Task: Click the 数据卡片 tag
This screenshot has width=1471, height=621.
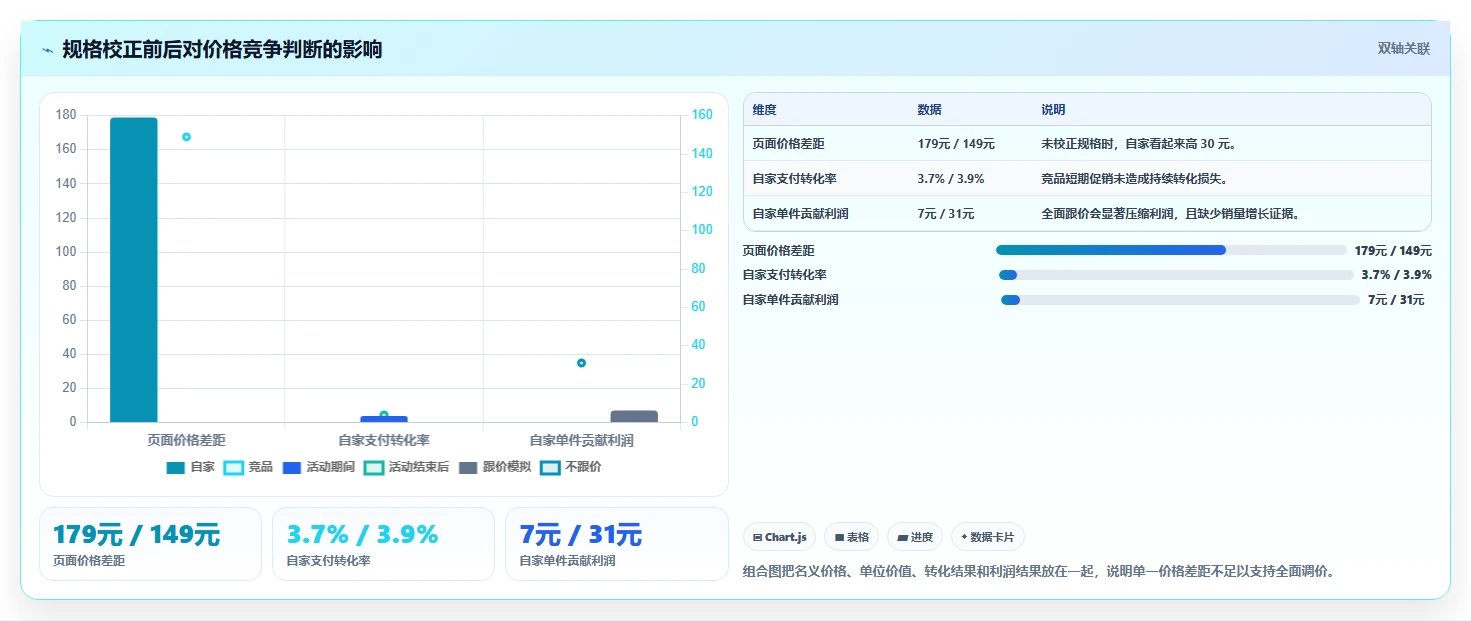Action: click(987, 537)
